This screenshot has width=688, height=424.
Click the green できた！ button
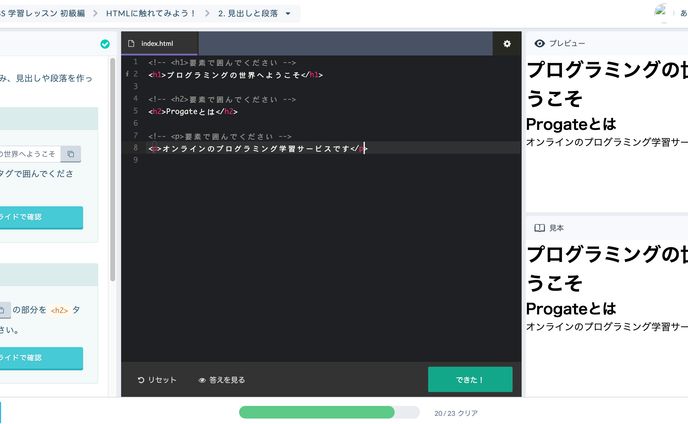(470, 379)
